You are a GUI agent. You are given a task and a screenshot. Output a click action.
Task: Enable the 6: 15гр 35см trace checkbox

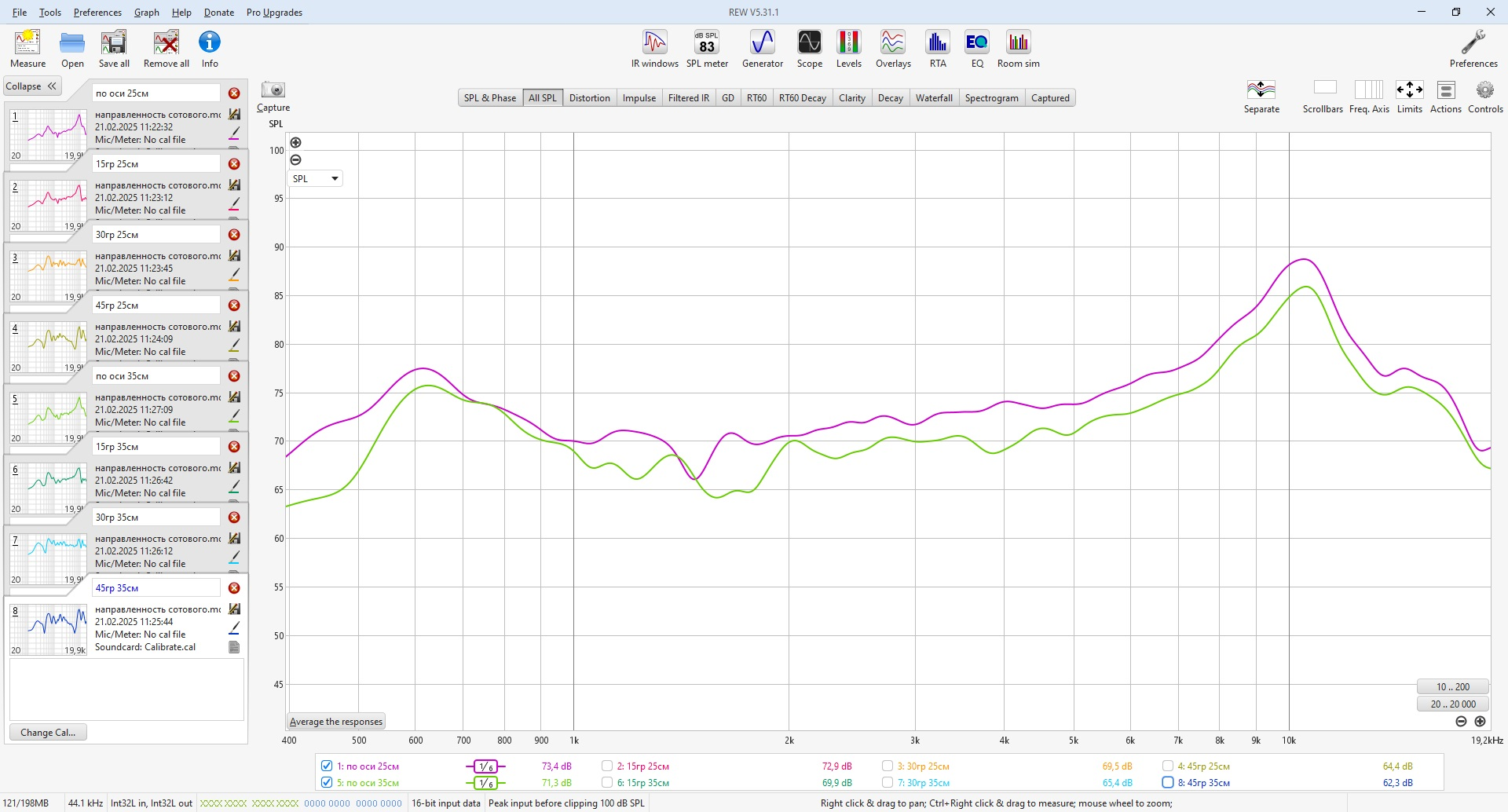pos(607,782)
